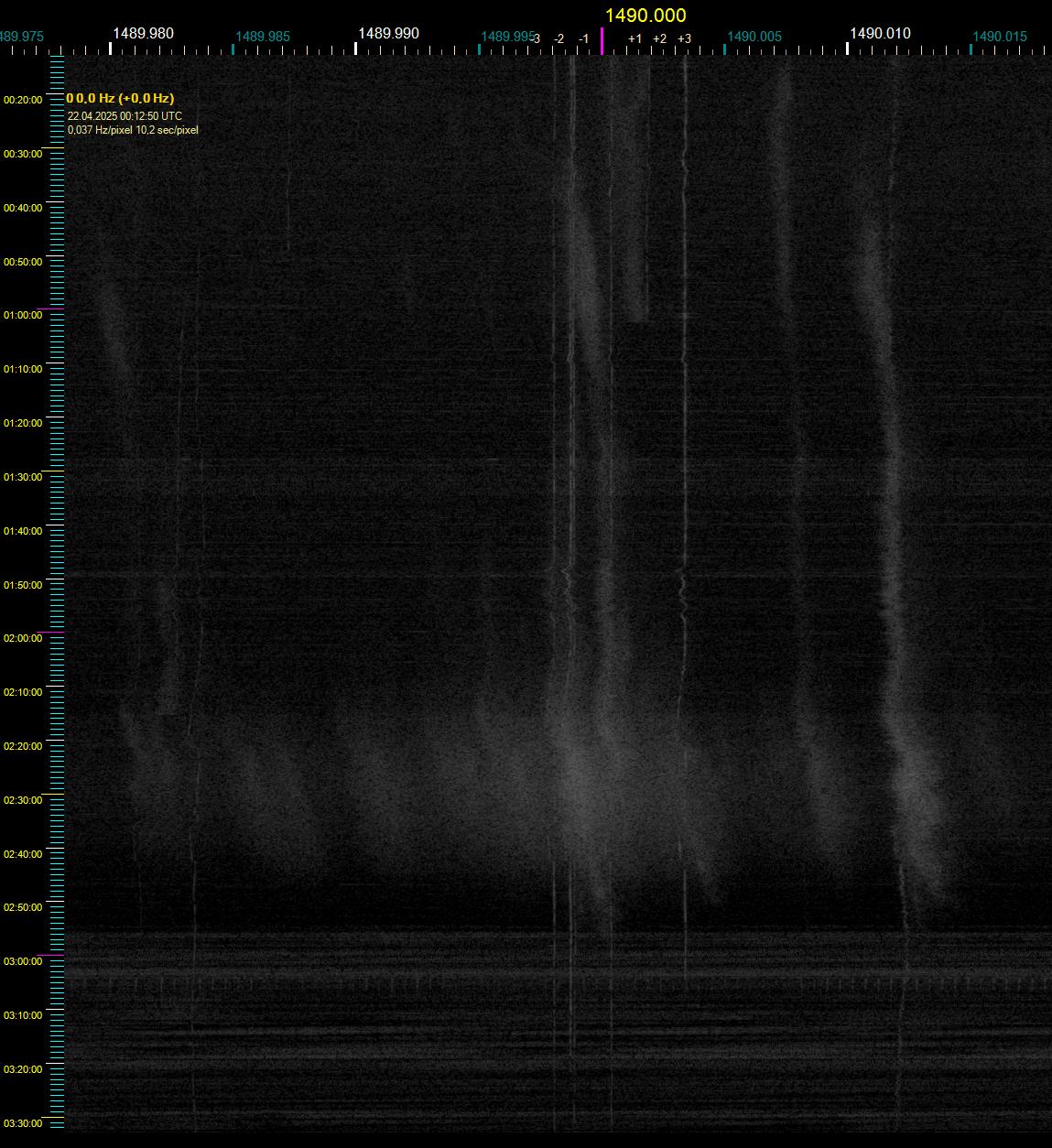Click the 02:30:00 time axis label
The image size is (1052, 1148).
(x=23, y=800)
